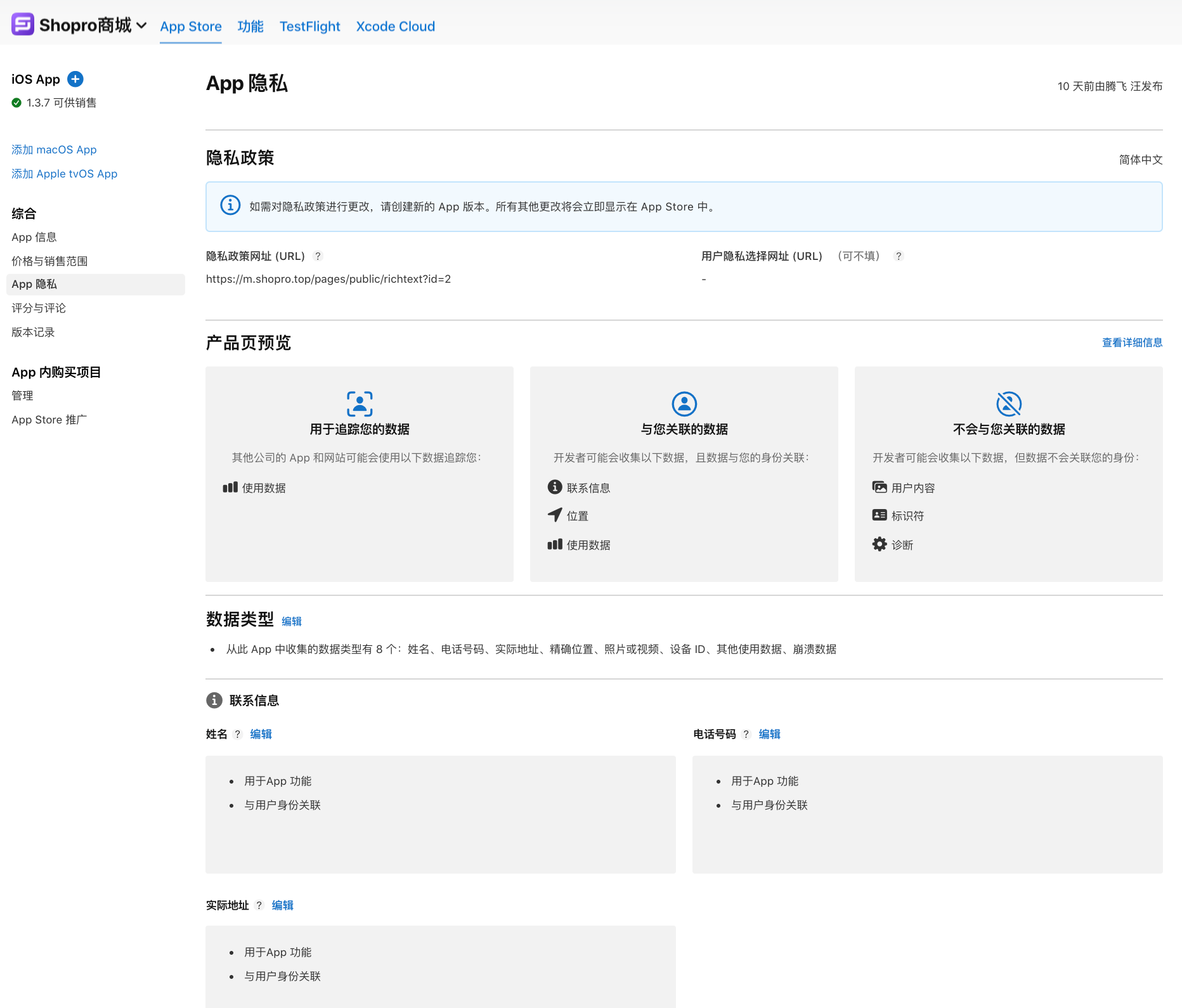Click 添加 Apple tvOS App link
Viewport: 1182px width, 1008px height.
(64, 174)
